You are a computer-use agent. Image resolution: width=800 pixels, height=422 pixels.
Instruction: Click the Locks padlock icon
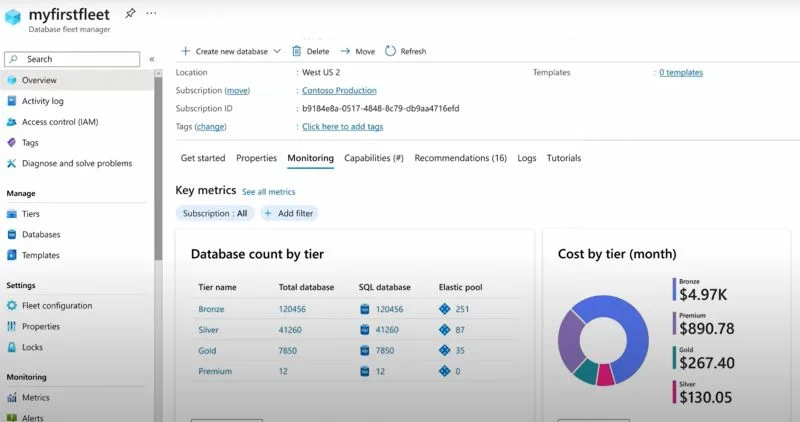(12, 347)
